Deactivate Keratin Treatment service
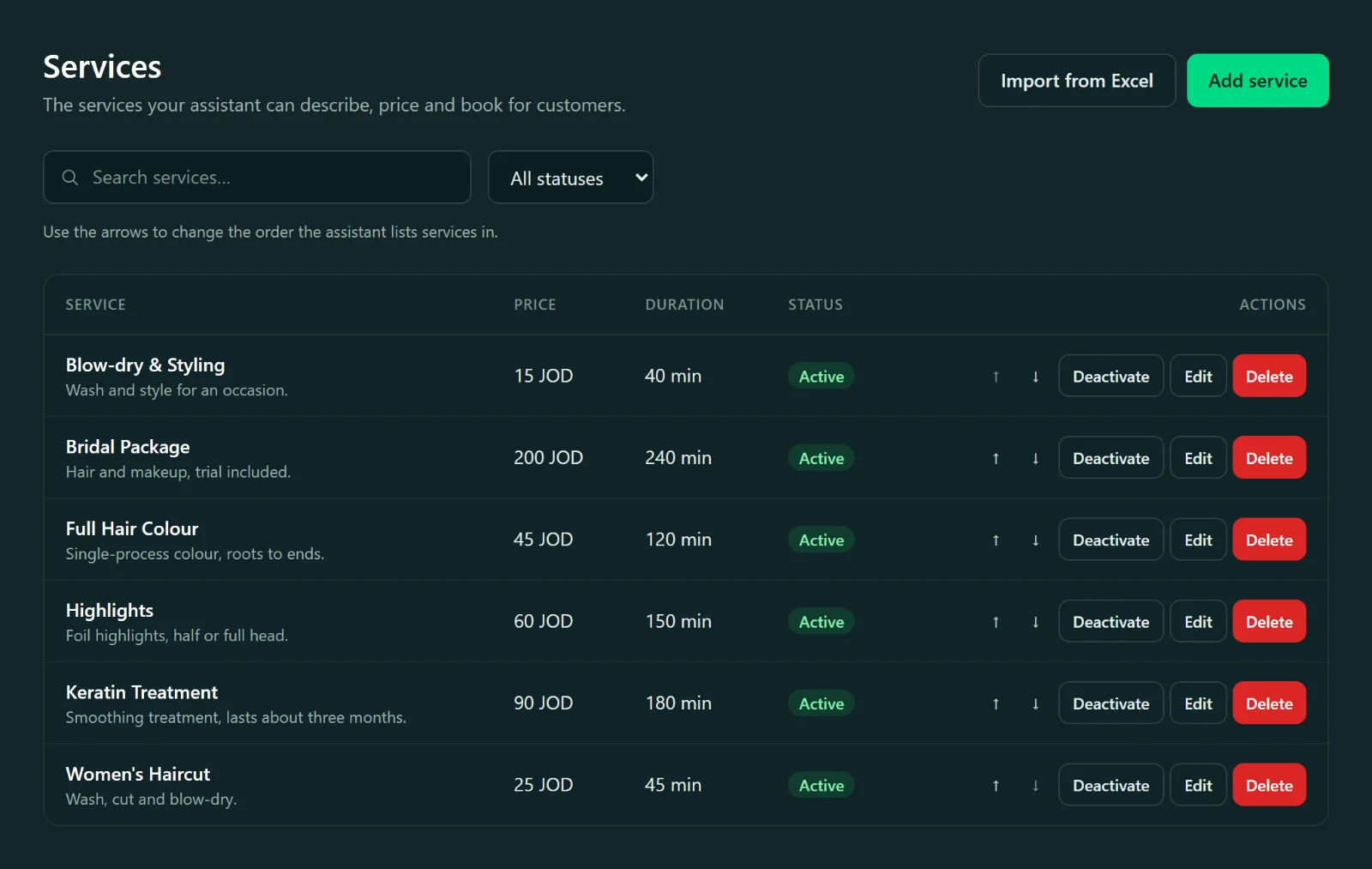Screen dimensions: 1372x869 point(1110,703)
